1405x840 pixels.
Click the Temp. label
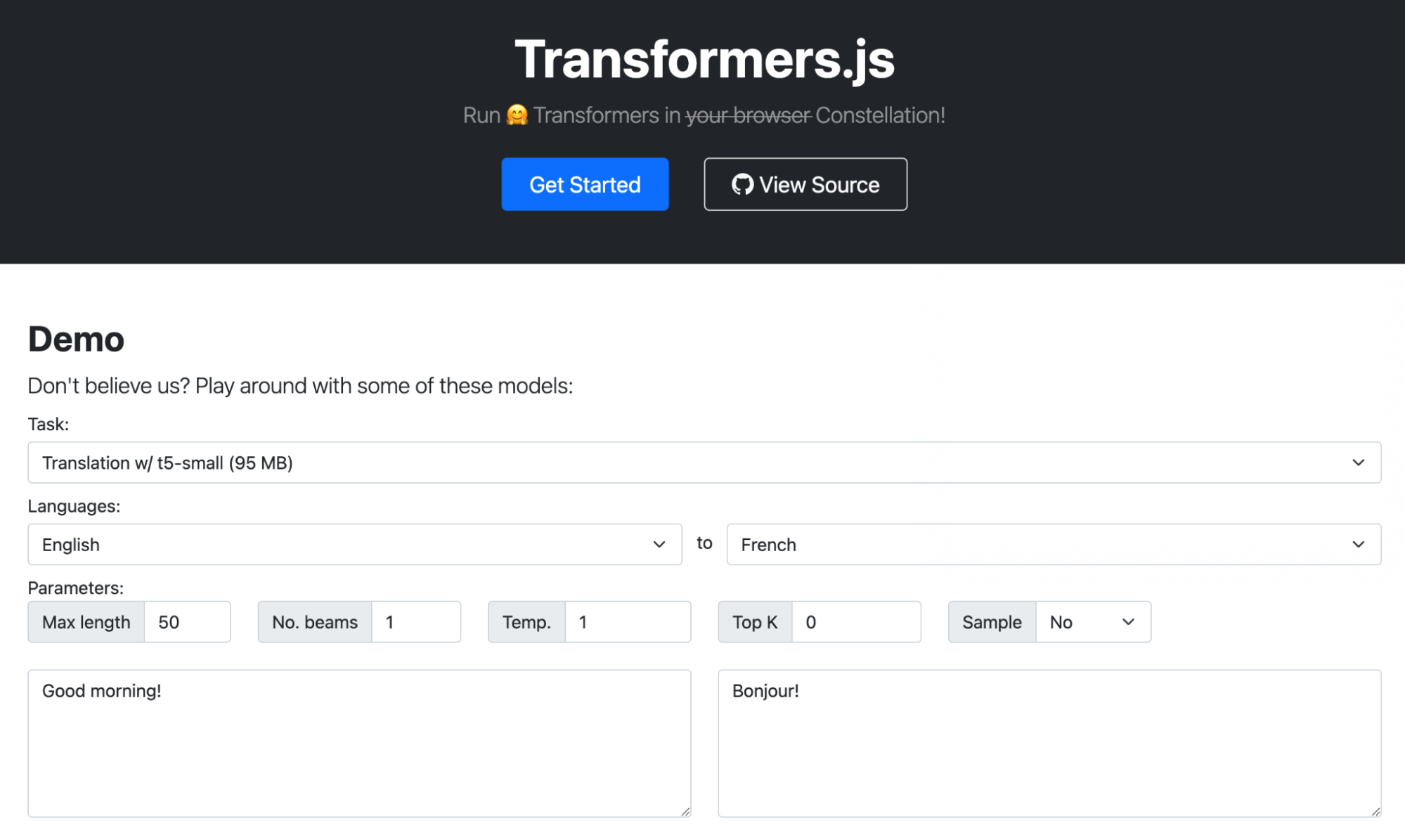pos(526,621)
